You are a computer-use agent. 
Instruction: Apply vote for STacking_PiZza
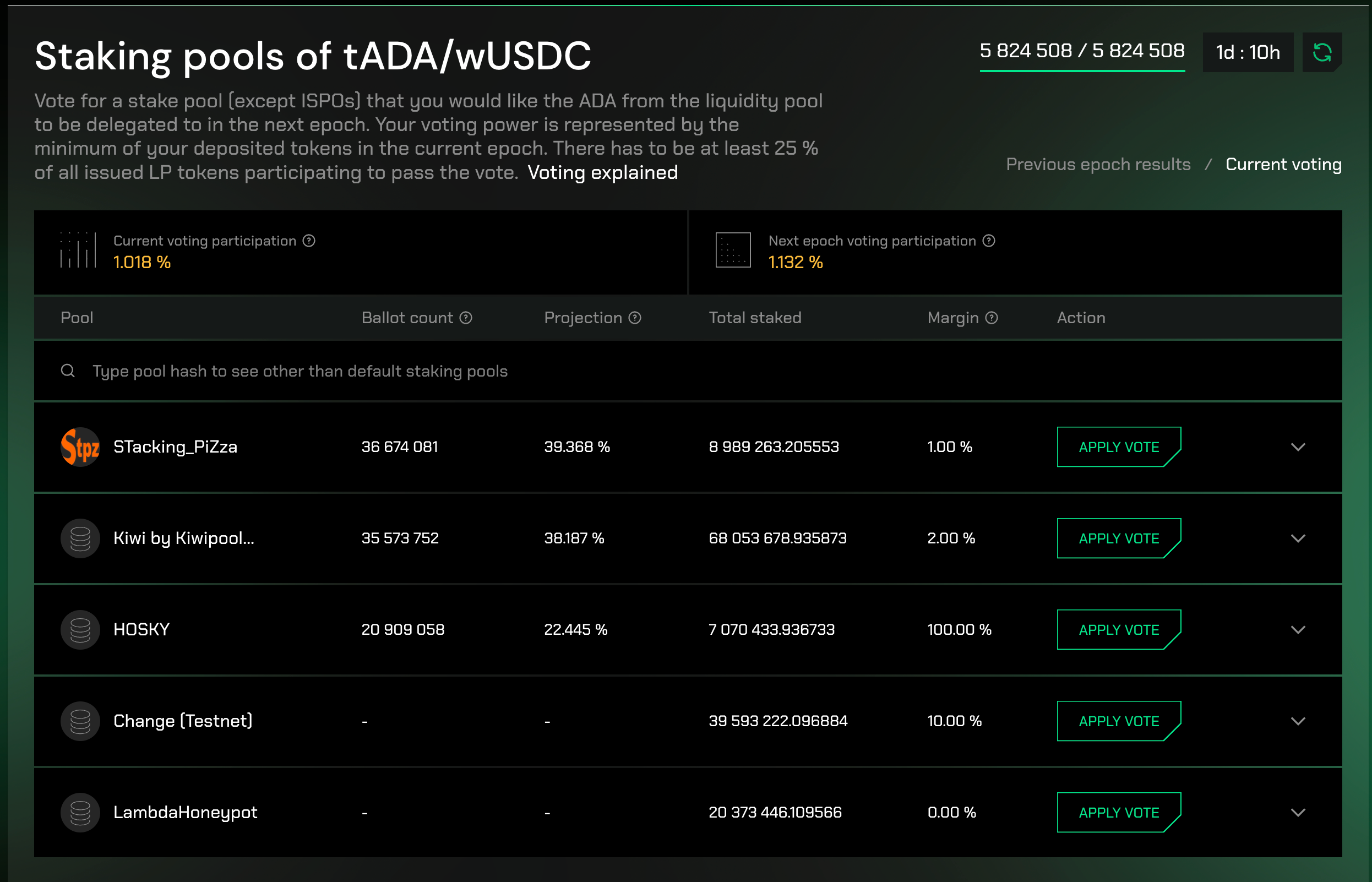[x=1119, y=447]
